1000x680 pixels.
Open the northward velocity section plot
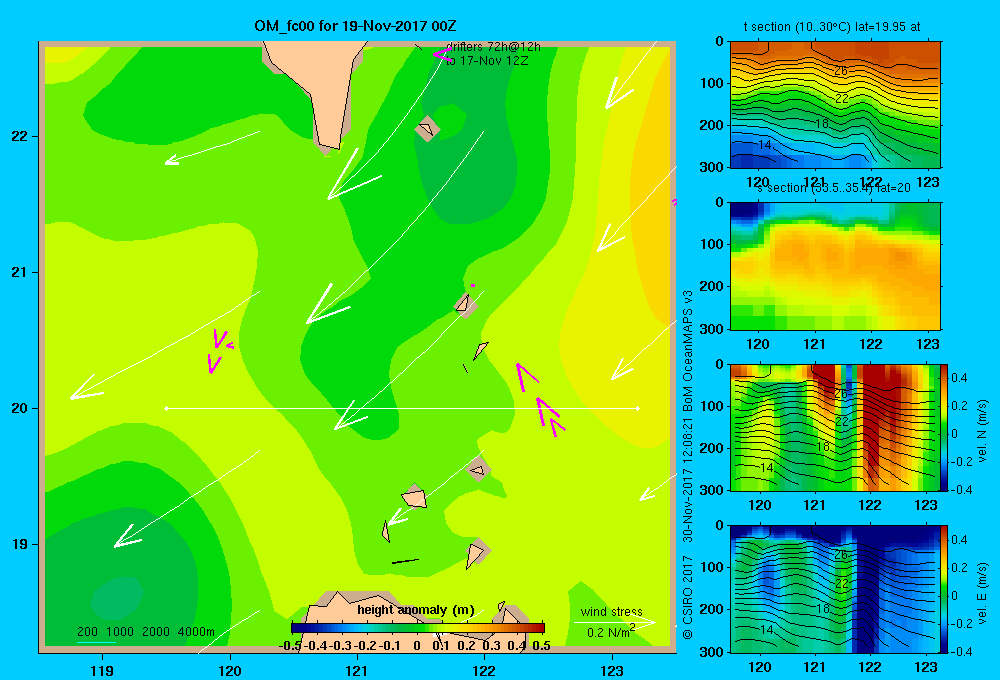pos(835,427)
